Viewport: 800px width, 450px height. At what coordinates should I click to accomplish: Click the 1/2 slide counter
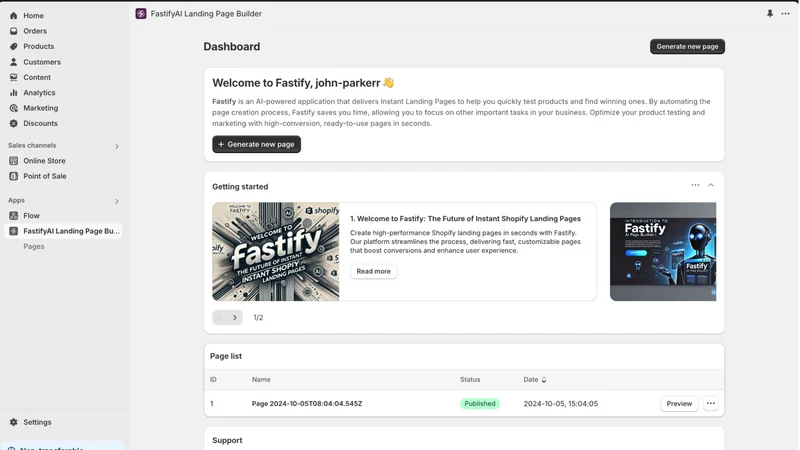(258, 317)
